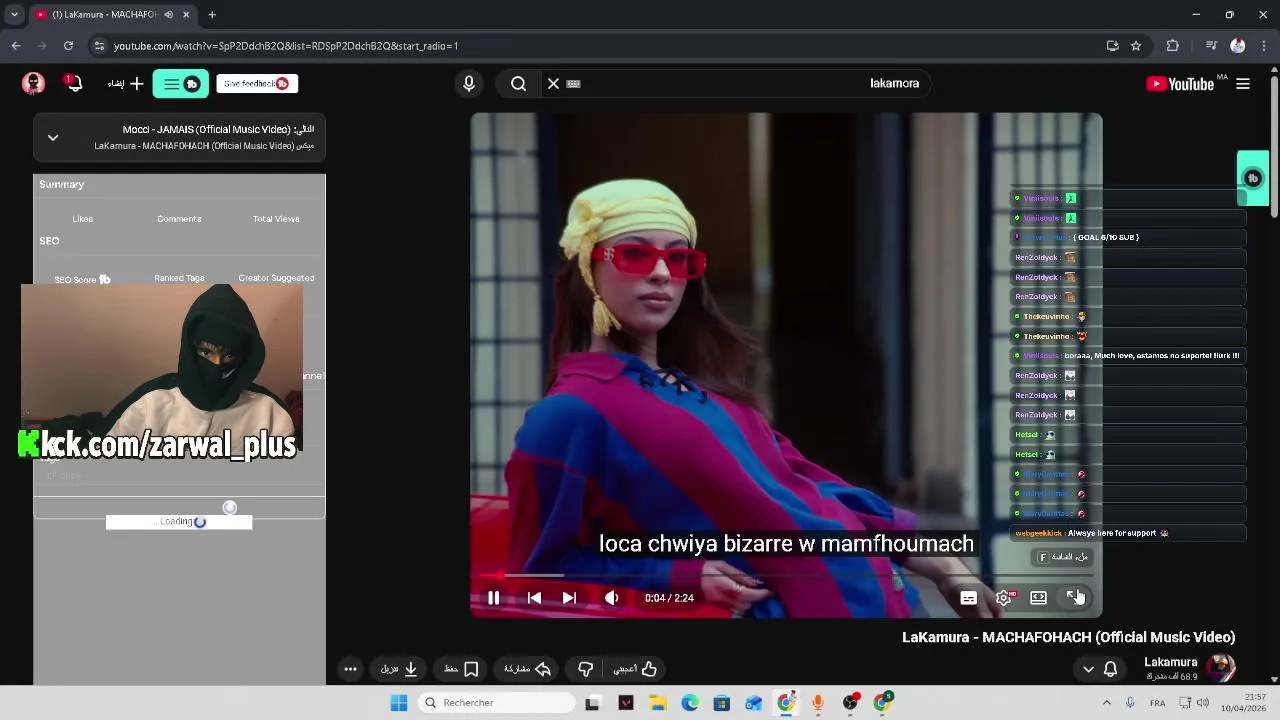Select the Total Views stat label
This screenshot has width=1280, height=720.
pyautogui.click(x=276, y=219)
